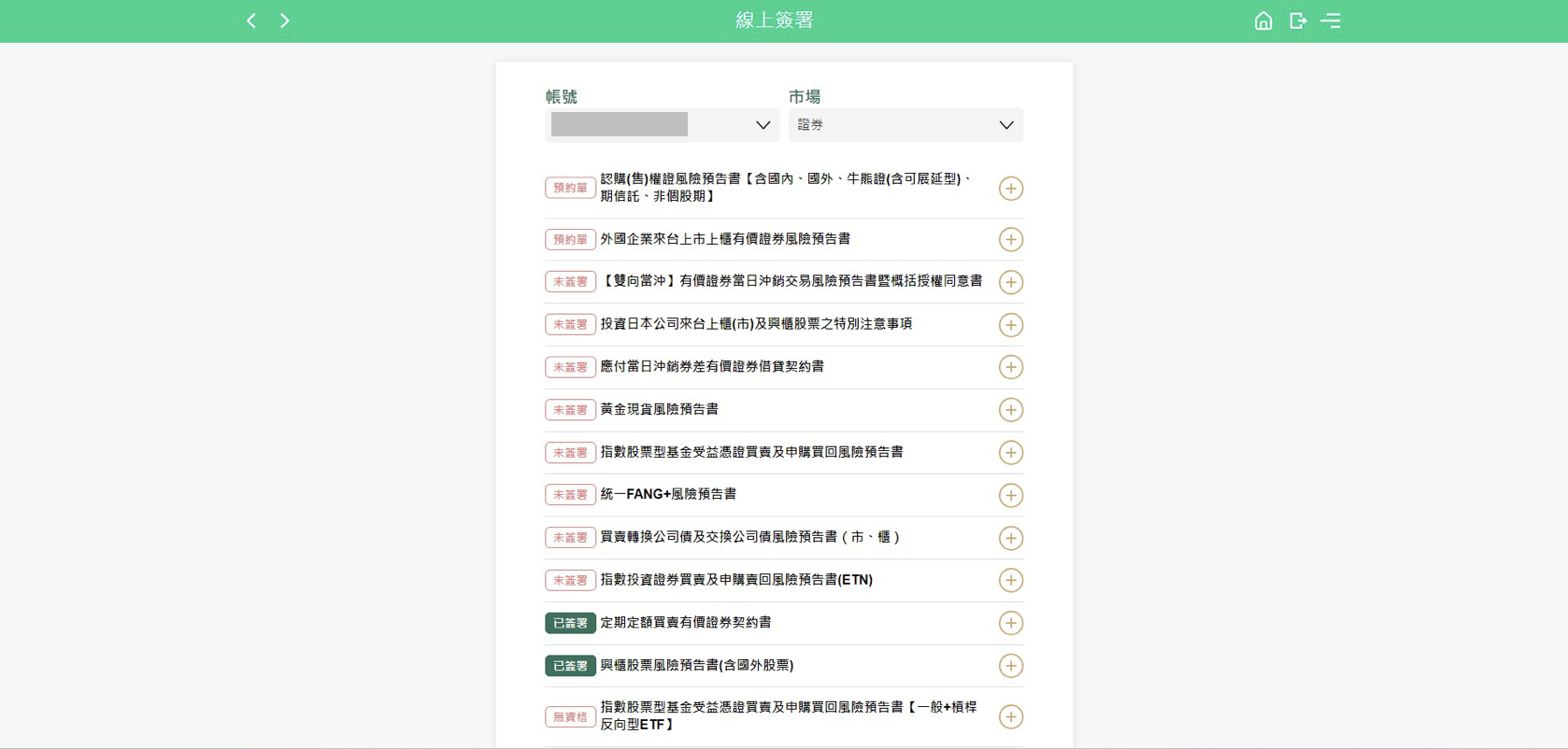The height and width of the screenshot is (749, 1568).
Task: Select 指數投資證券買賣及申購賣回風險預告書(ETN) row
Action: click(735, 580)
